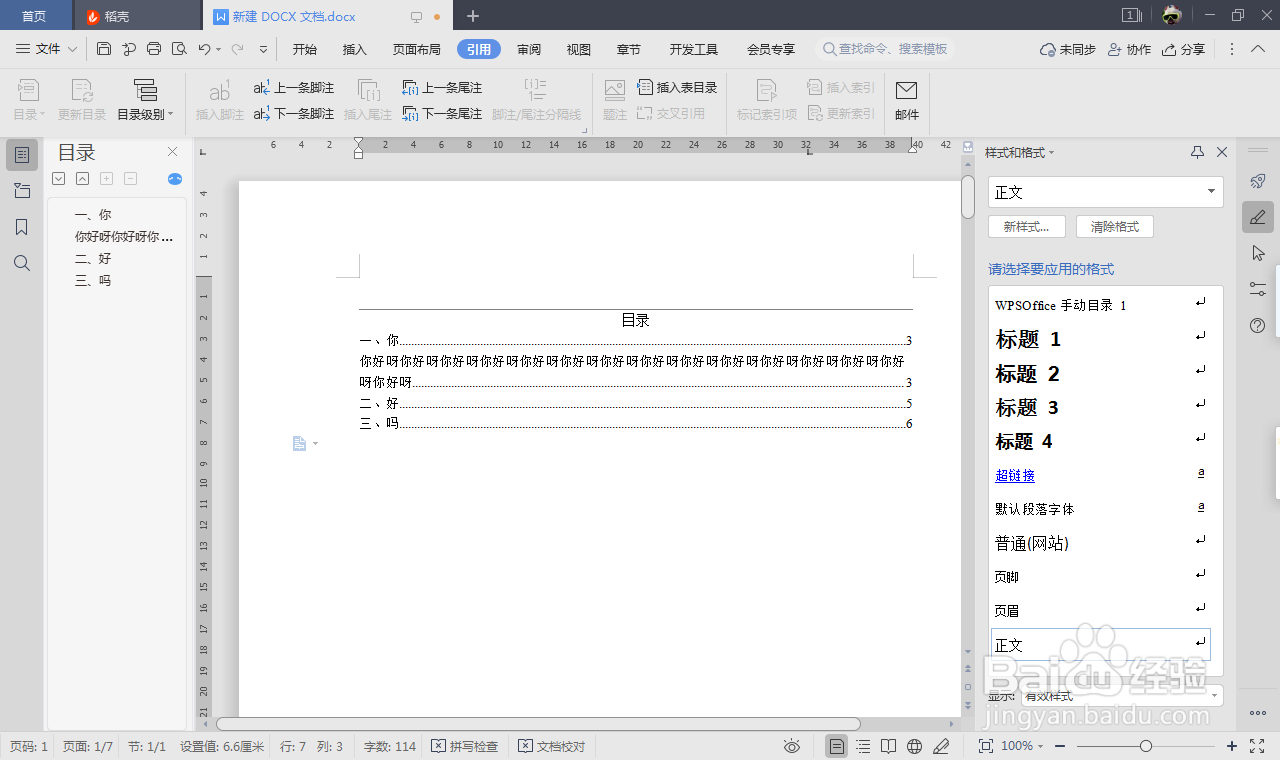Open the style name 正文 combo box

(1105, 192)
